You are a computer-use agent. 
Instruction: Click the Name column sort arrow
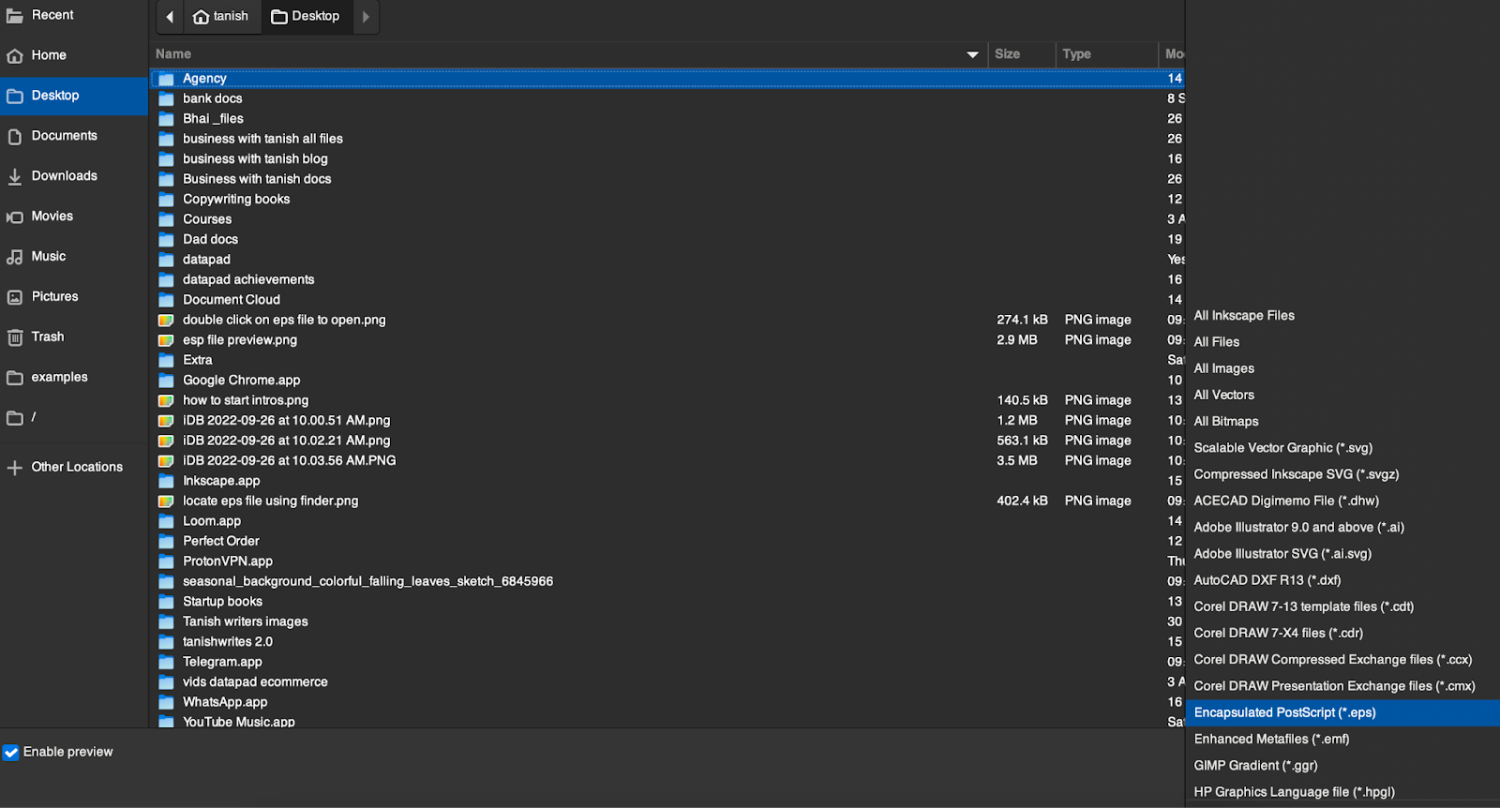(x=972, y=54)
